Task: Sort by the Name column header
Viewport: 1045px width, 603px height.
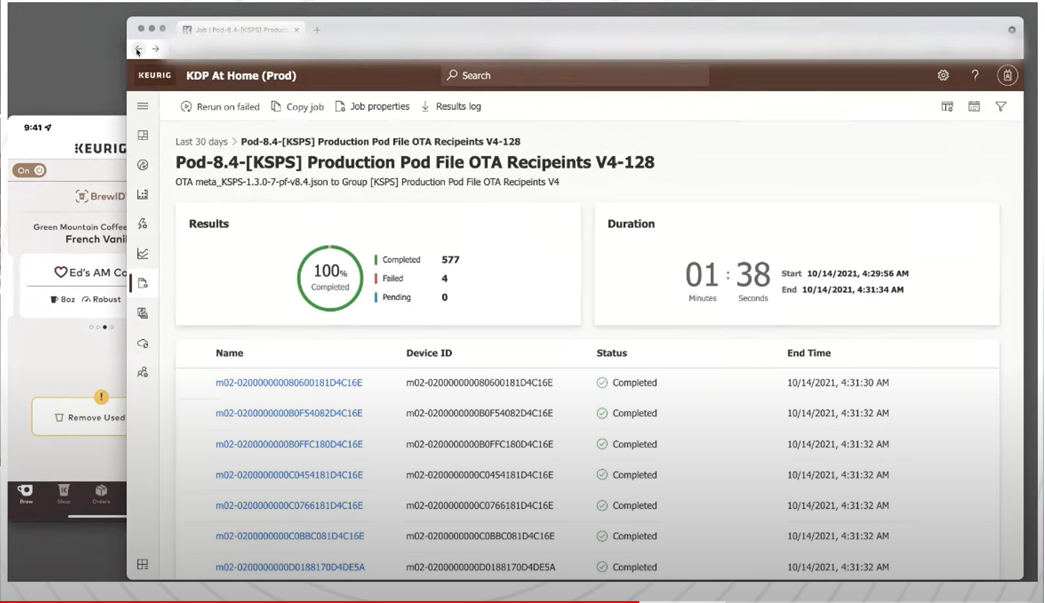Action: pyautogui.click(x=229, y=353)
